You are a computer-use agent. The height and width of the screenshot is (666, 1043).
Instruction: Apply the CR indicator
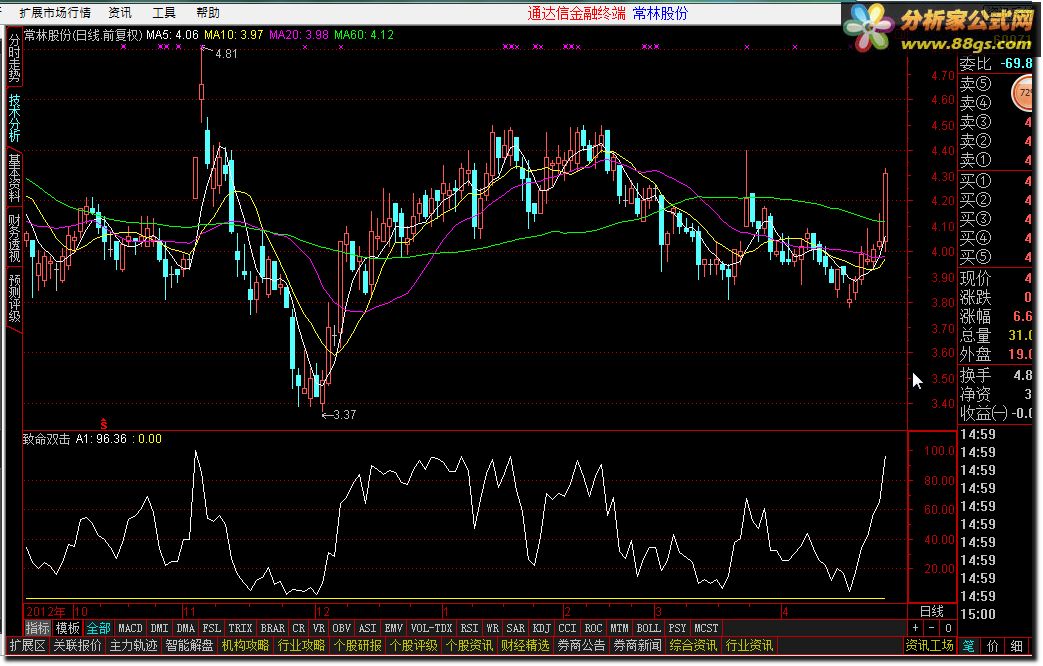pos(299,628)
